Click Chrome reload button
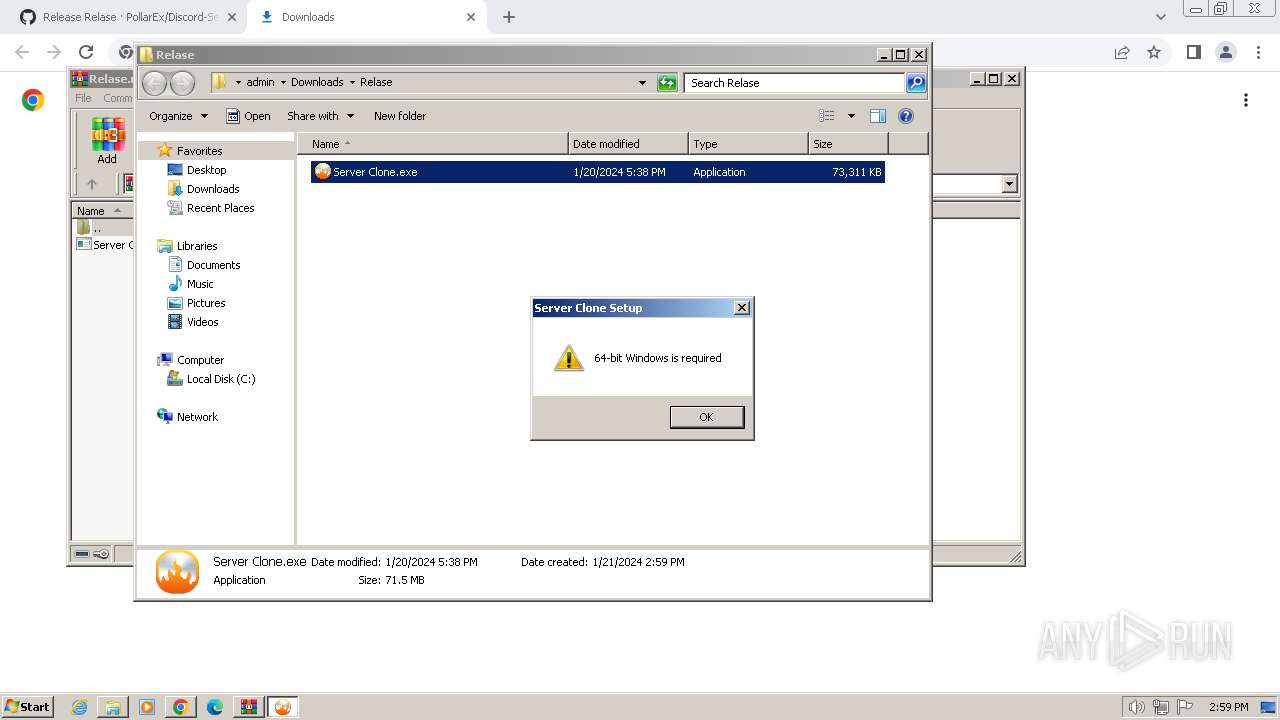The height and width of the screenshot is (720, 1280). [86, 52]
